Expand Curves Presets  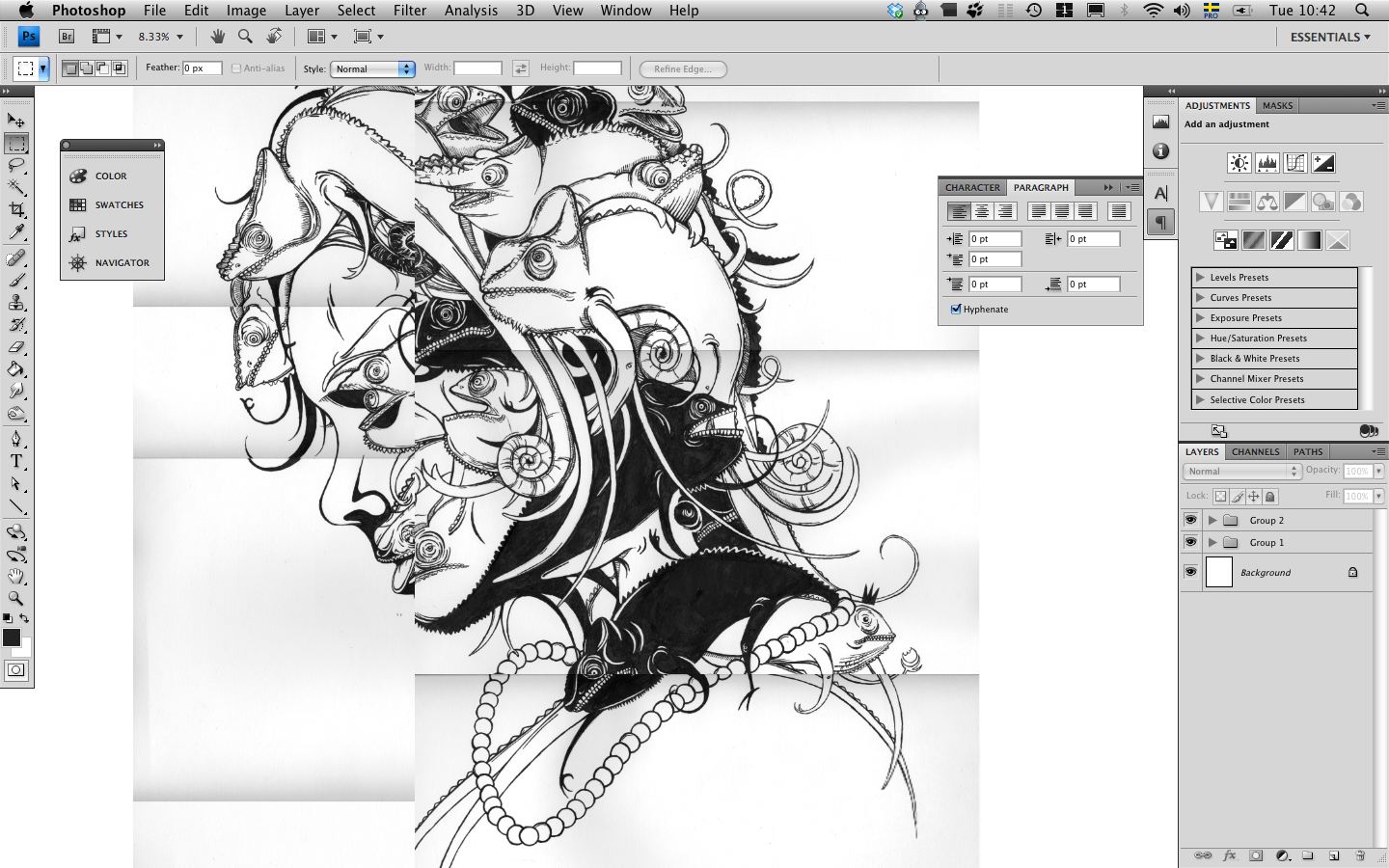coord(1200,298)
